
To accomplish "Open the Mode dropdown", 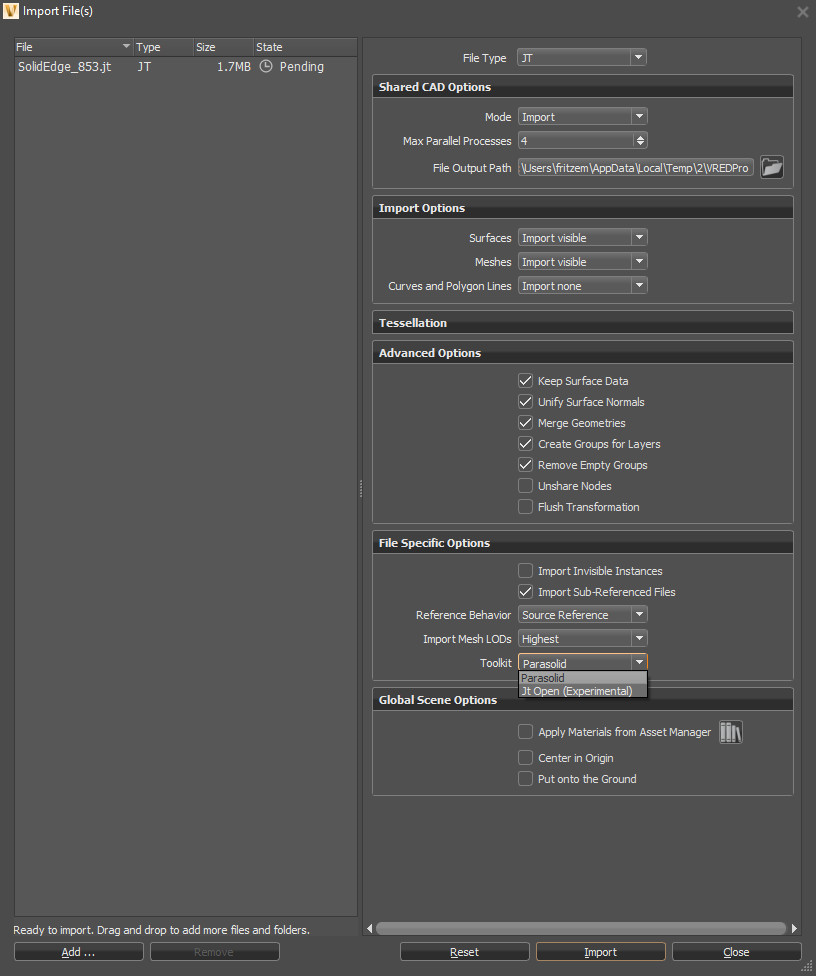I will tap(583, 116).
